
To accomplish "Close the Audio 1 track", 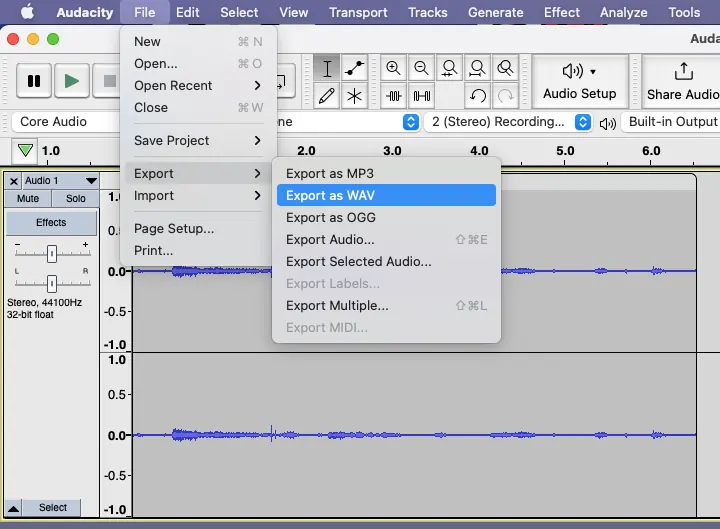I will coord(14,181).
